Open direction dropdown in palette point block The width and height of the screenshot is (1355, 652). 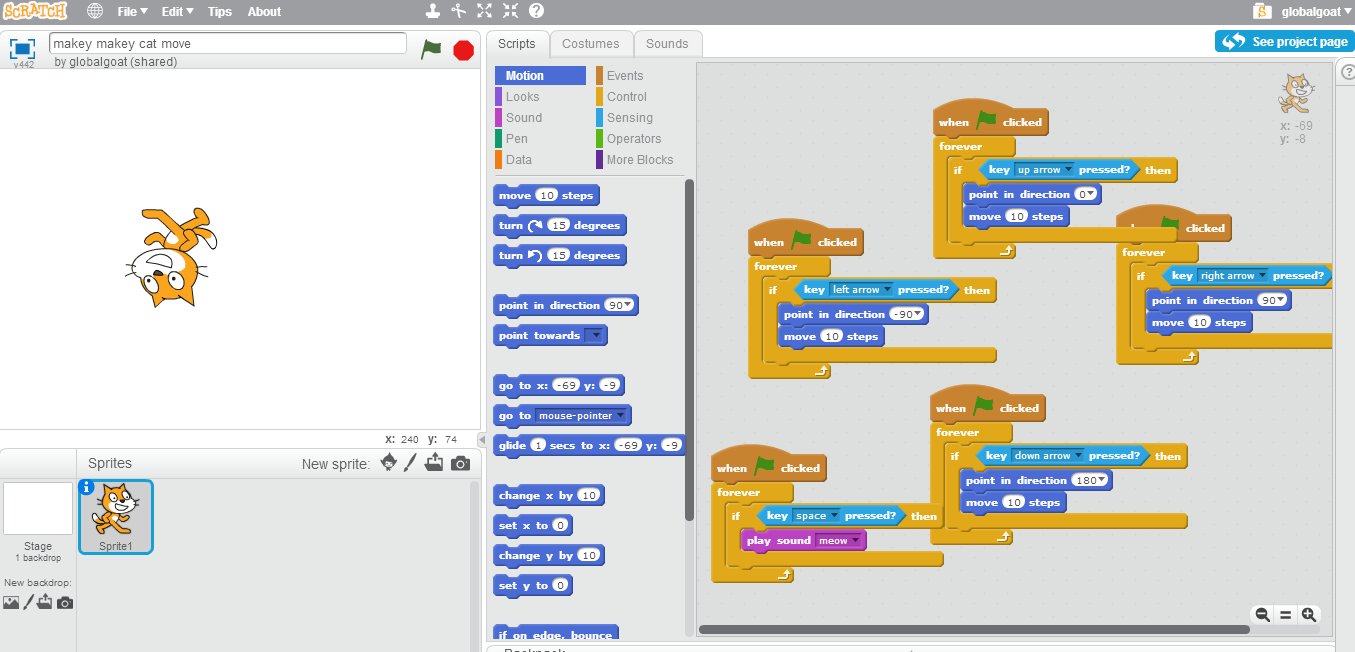629,306
